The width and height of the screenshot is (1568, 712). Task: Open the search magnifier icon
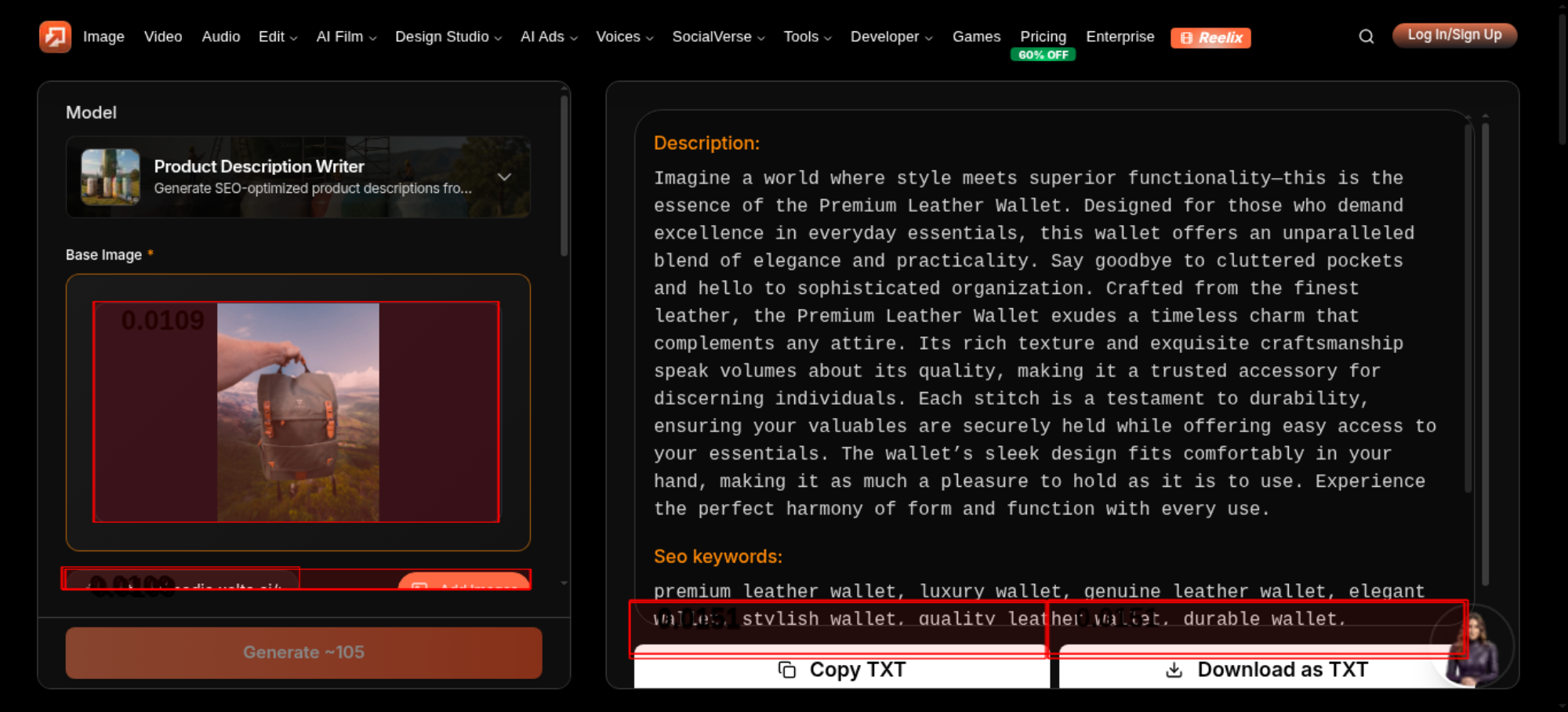(x=1367, y=37)
